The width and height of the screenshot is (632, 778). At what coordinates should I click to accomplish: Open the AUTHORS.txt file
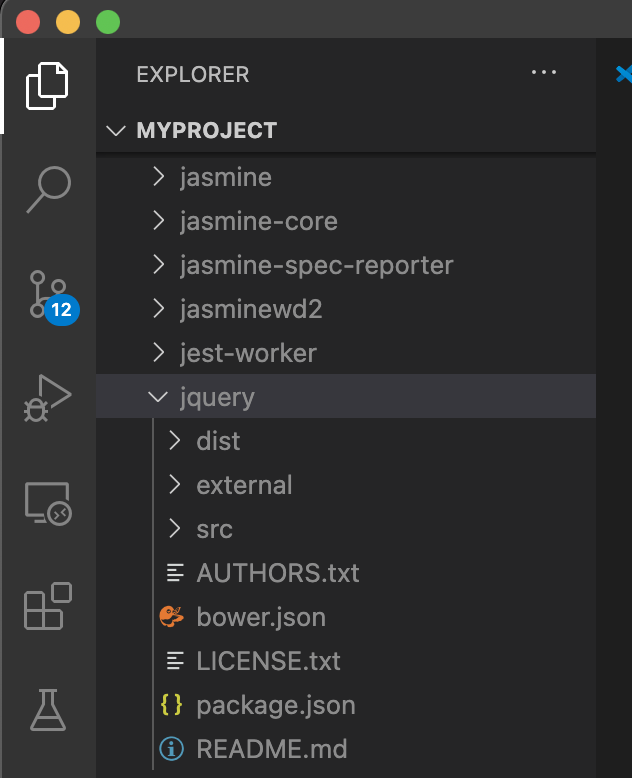[x=278, y=573]
